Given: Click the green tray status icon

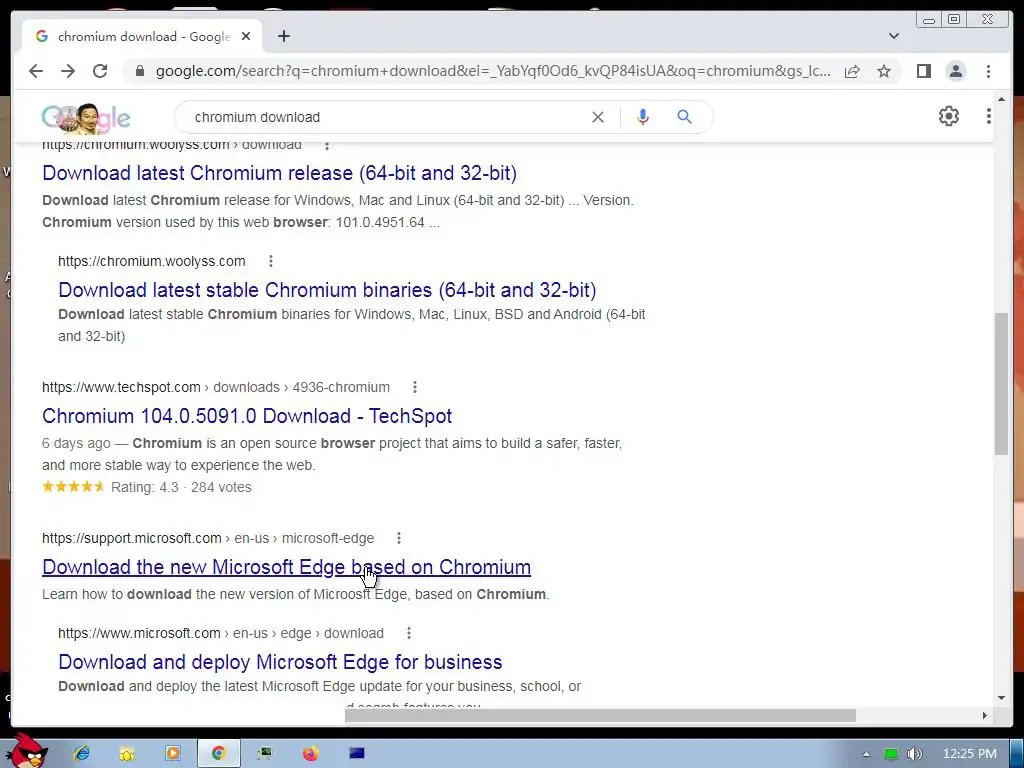Looking at the screenshot, I should click(x=890, y=754).
